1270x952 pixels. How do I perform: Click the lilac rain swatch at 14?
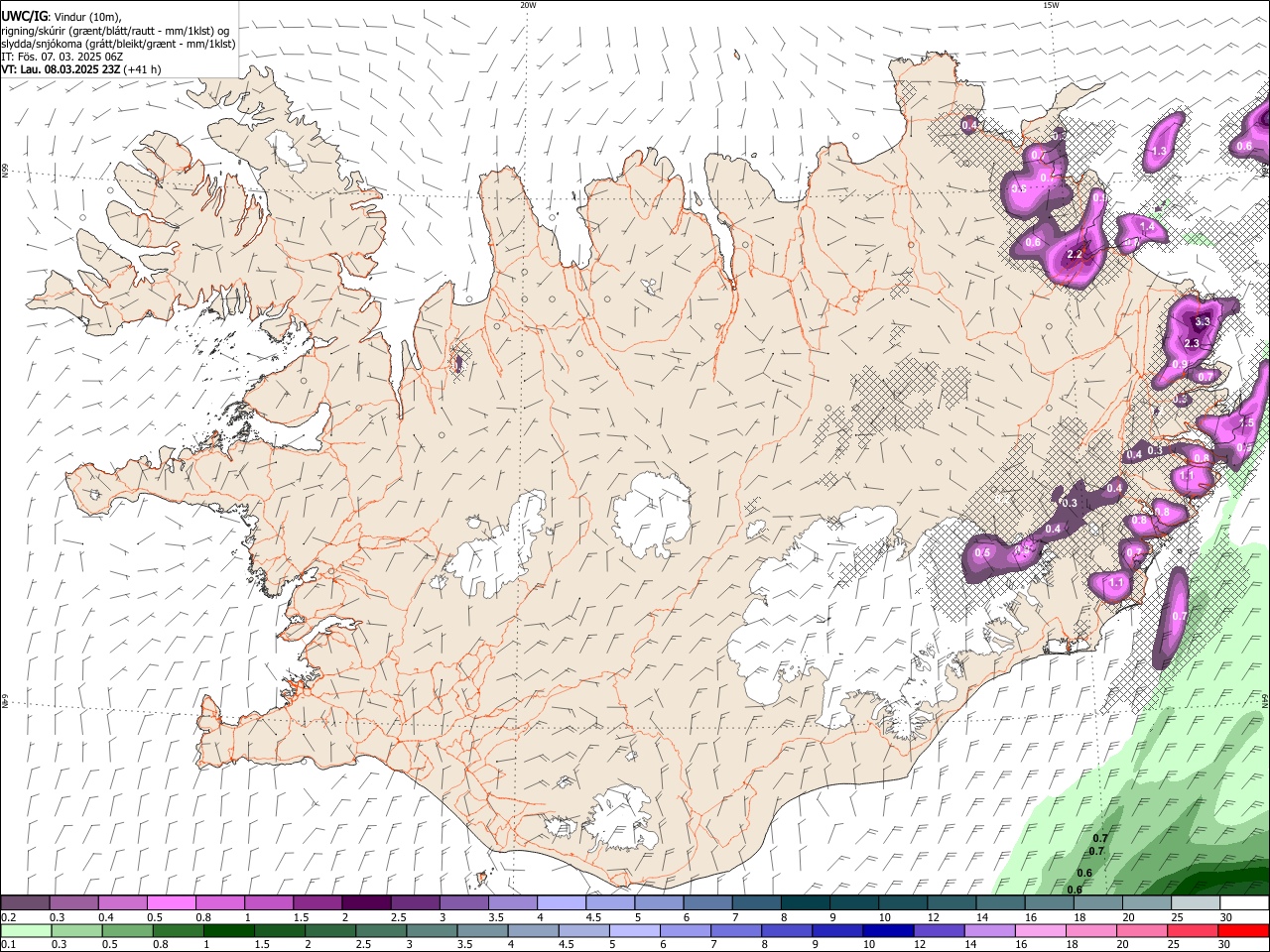(x=989, y=931)
